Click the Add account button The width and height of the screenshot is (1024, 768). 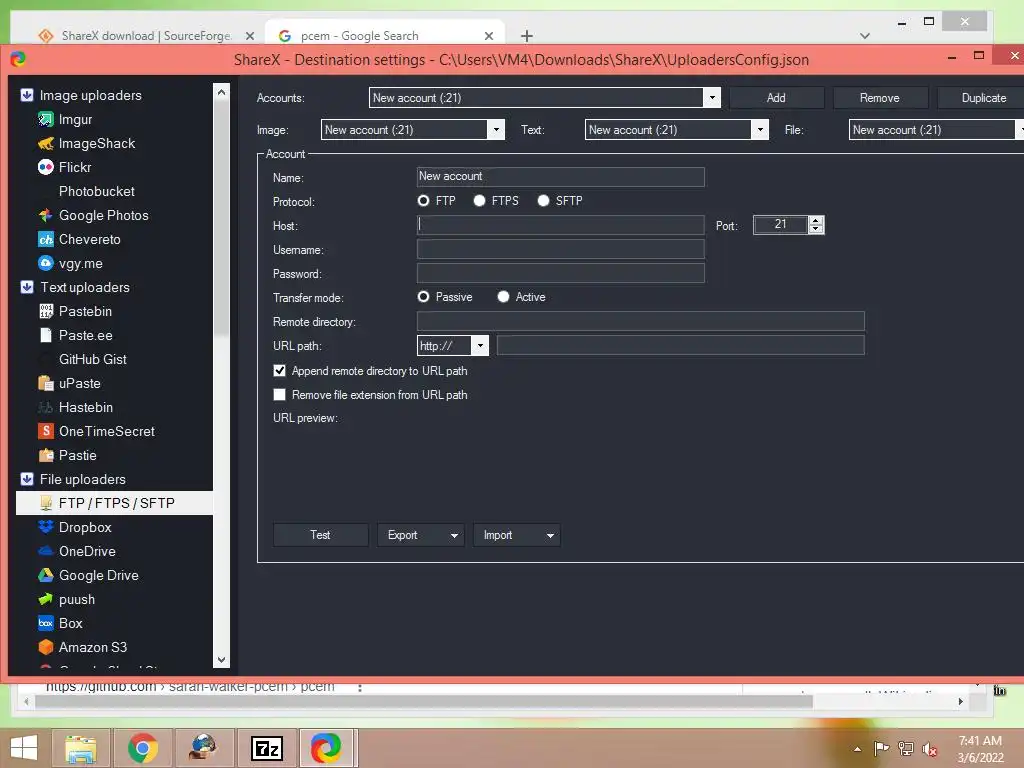coord(776,98)
